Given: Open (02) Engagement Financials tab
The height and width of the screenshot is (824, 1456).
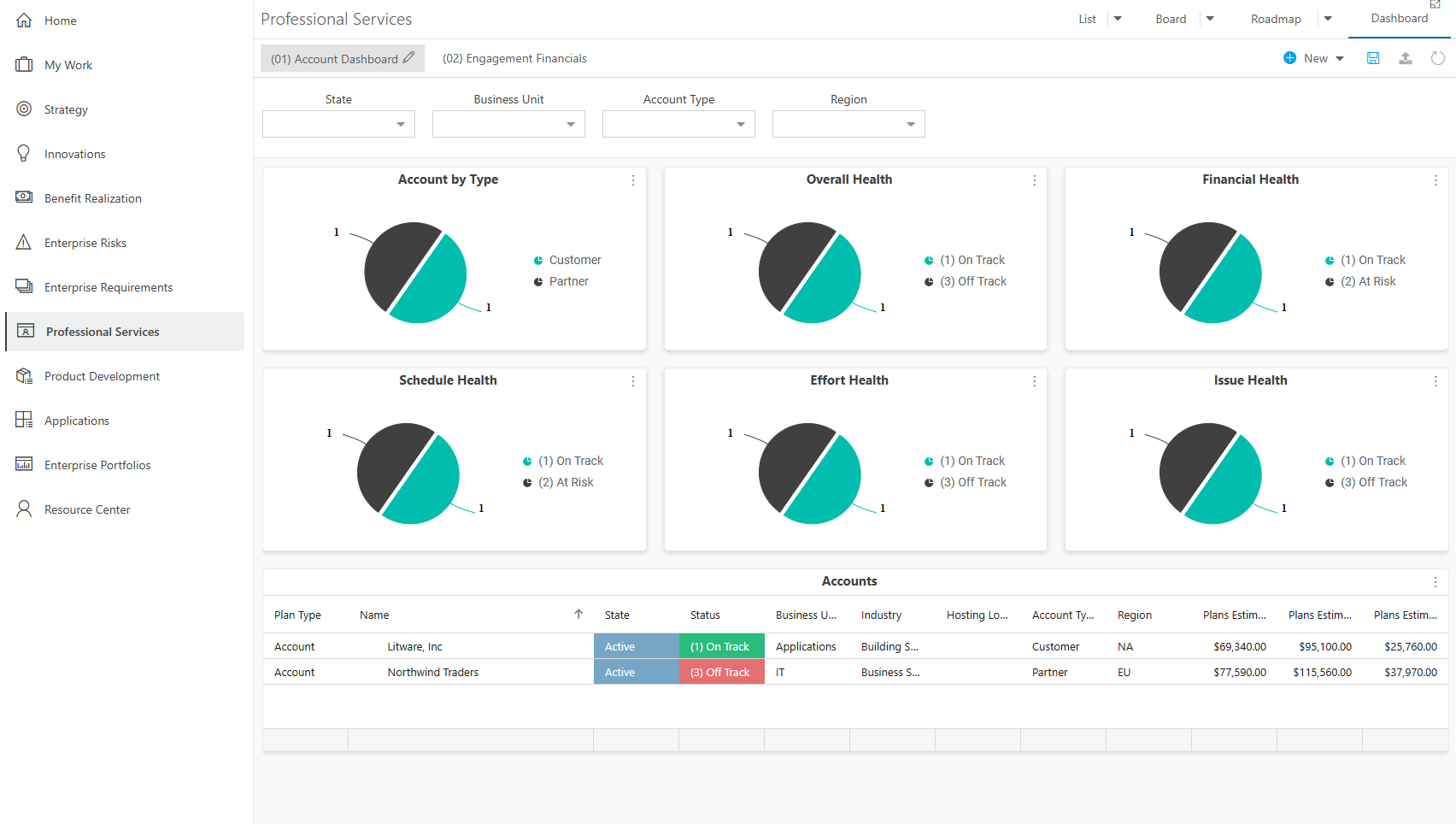Looking at the screenshot, I should (514, 58).
